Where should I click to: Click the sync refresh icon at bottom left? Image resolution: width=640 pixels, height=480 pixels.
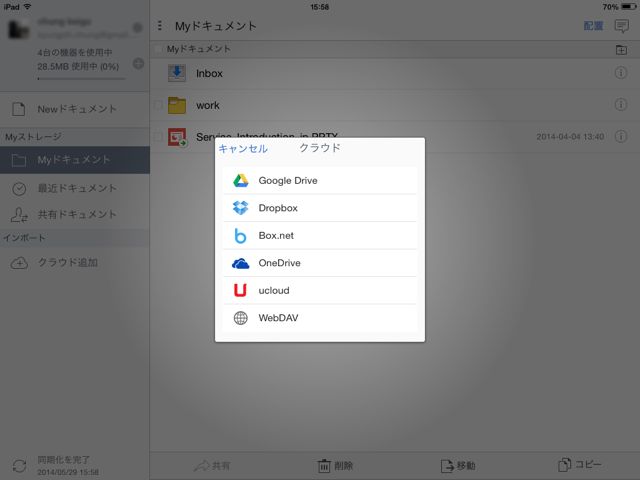tap(20, 466)
